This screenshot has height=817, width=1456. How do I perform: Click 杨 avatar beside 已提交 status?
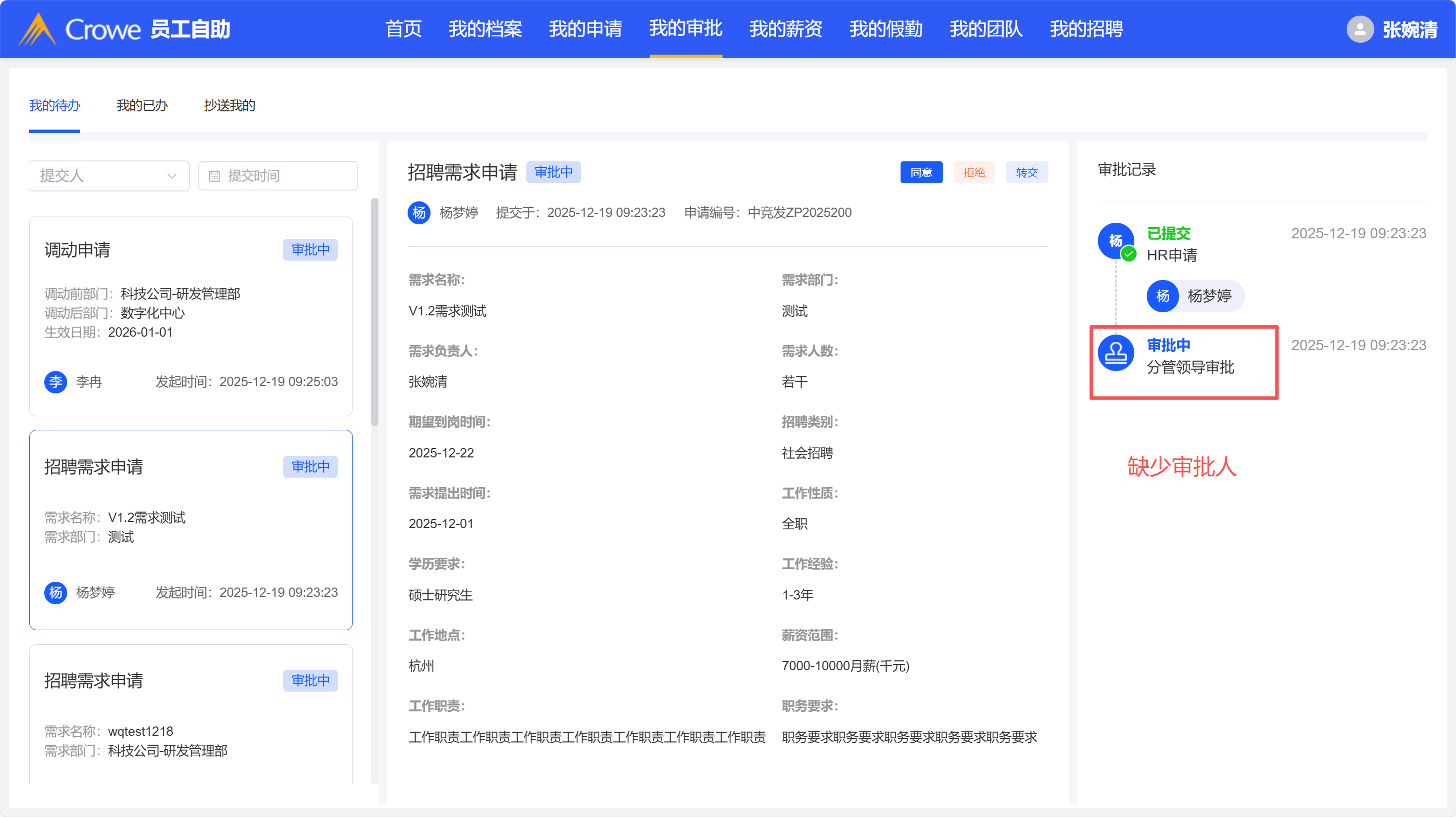click(1115, 241)
